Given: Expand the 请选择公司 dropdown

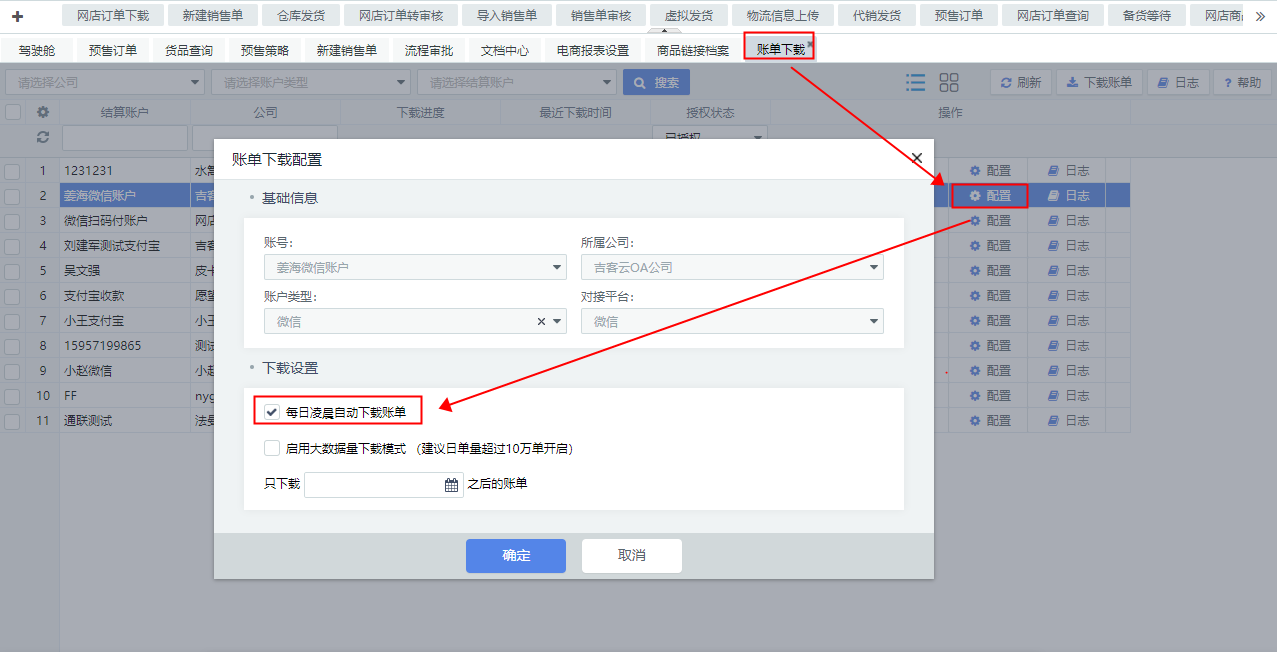Looking at the screenshot, I should tap(104, 83).
